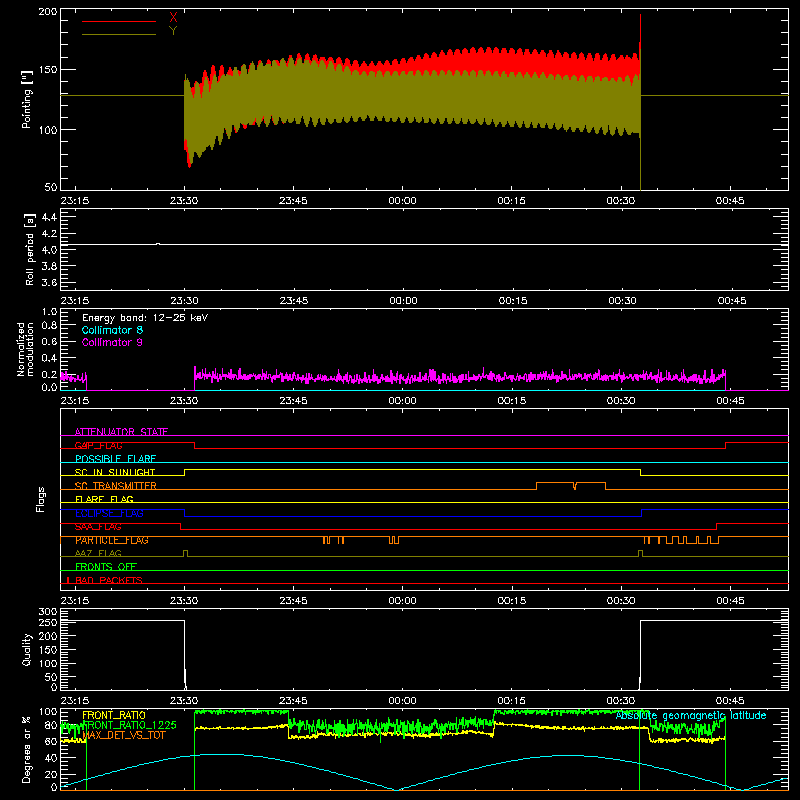This screenshot has width=800, height=800.
Task: Click the red X legend label
Action: pos(173,18)
